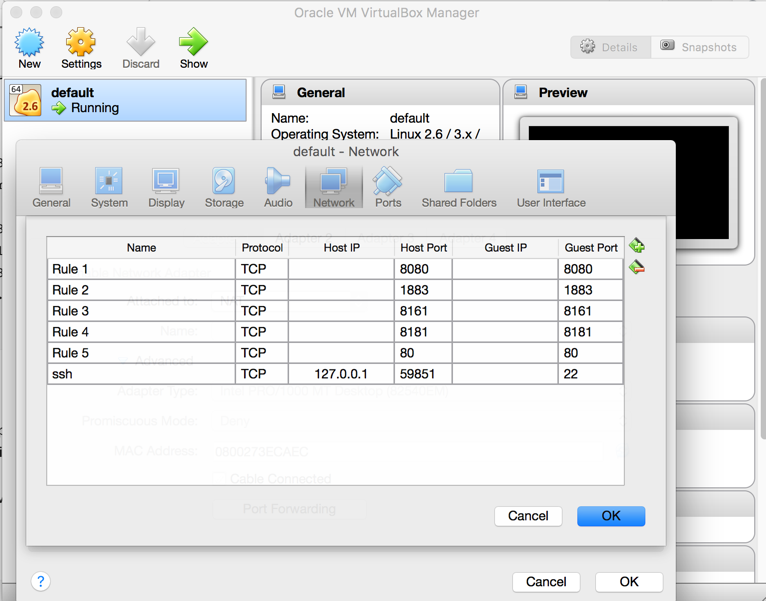Open the System settings category
The width and height of the screenshot is (766, 601).
click(109, 188)
